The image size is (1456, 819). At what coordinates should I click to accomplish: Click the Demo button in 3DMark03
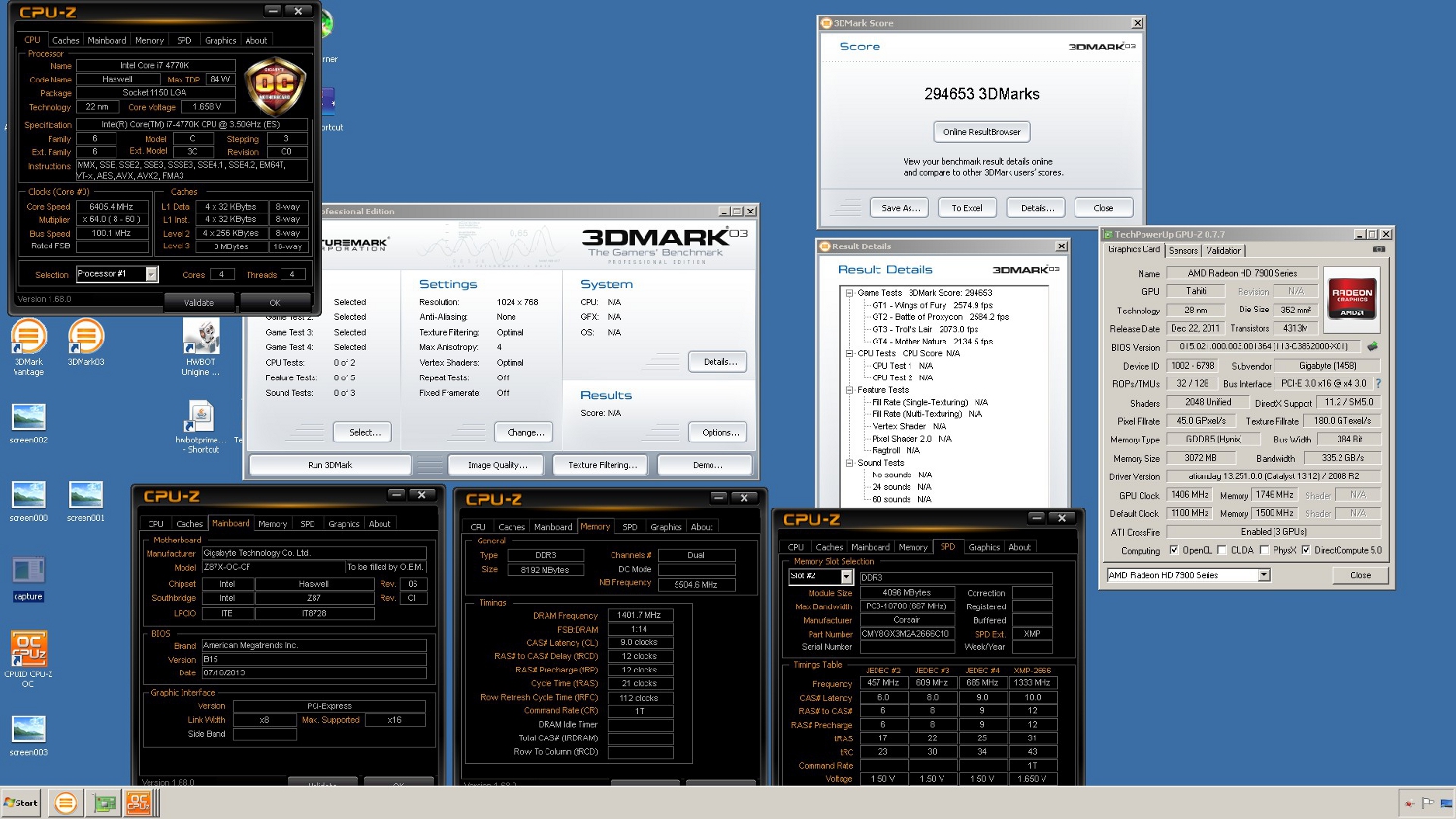click(707, 465)
